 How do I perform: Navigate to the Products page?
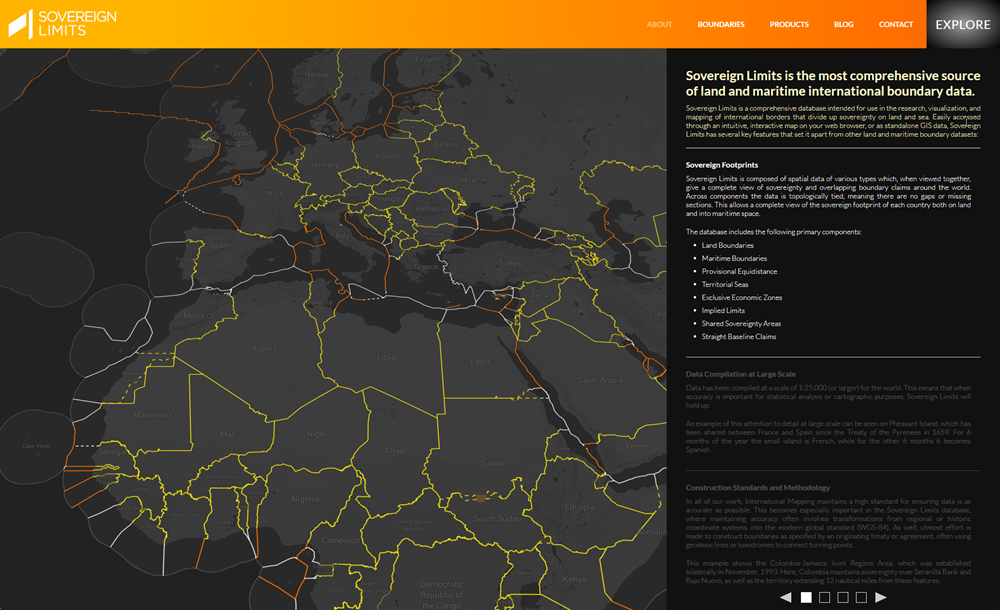[789, 24]
